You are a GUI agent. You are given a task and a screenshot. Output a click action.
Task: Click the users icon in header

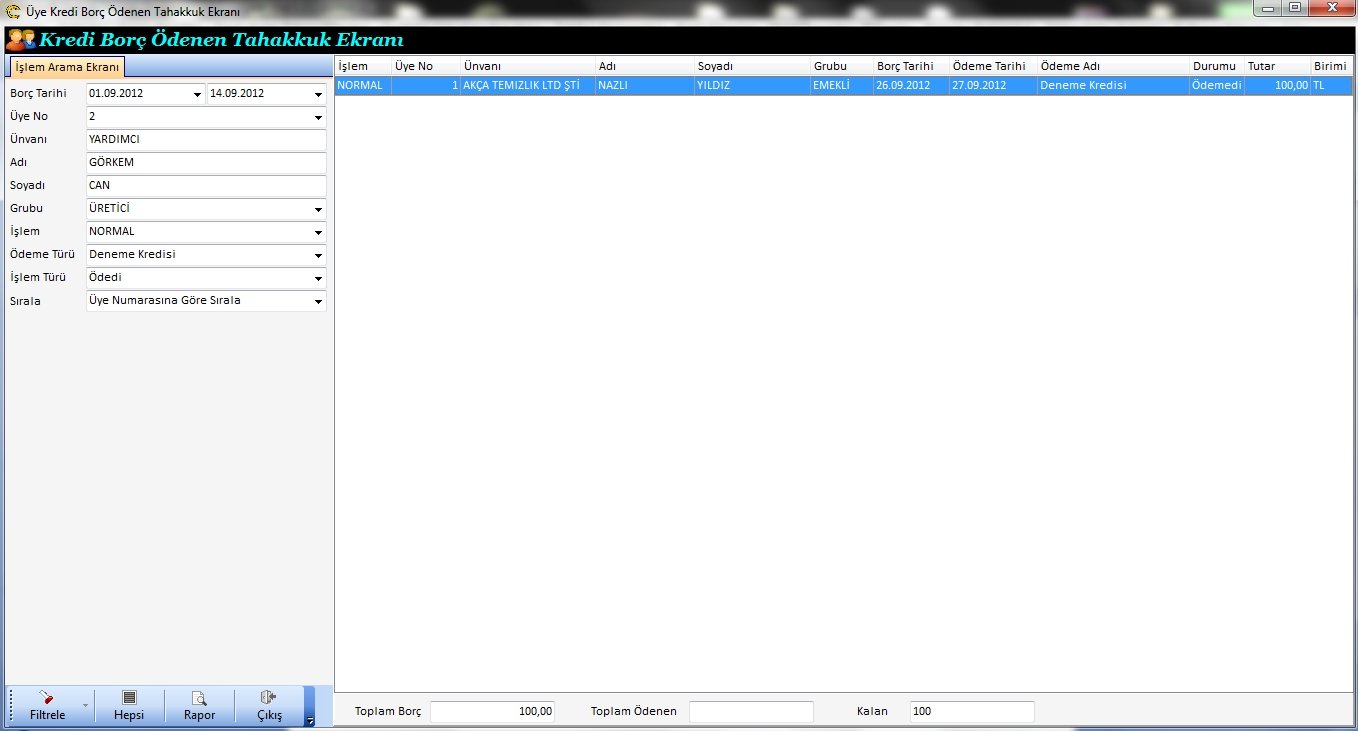[x=21, y=40]
